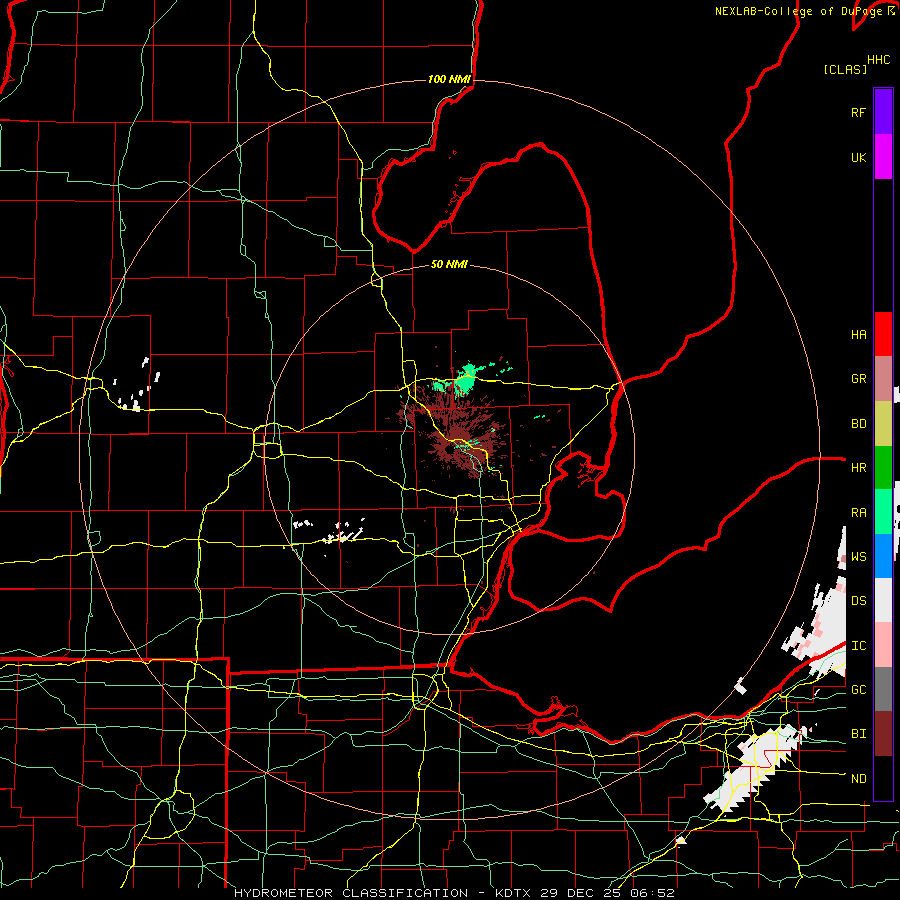Click the 'HR' legend label
Screen dimensions: 900x900
[x=858, y=468]
